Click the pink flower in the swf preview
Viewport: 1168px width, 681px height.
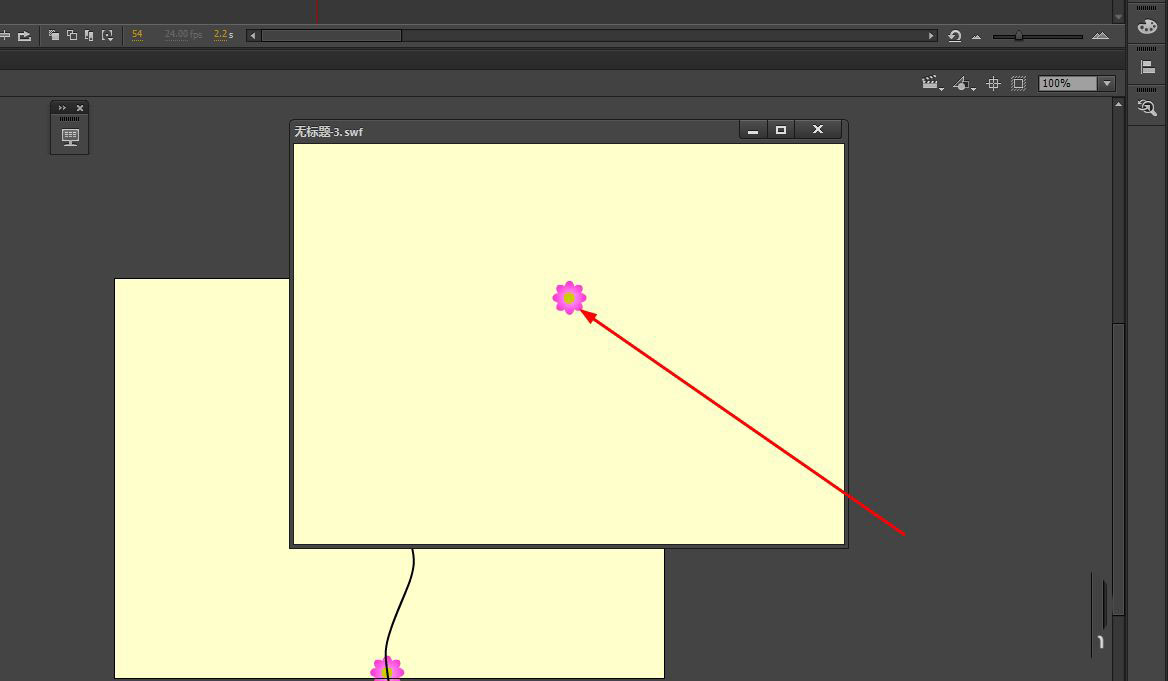pyautogui.click(x=569, y=298)
